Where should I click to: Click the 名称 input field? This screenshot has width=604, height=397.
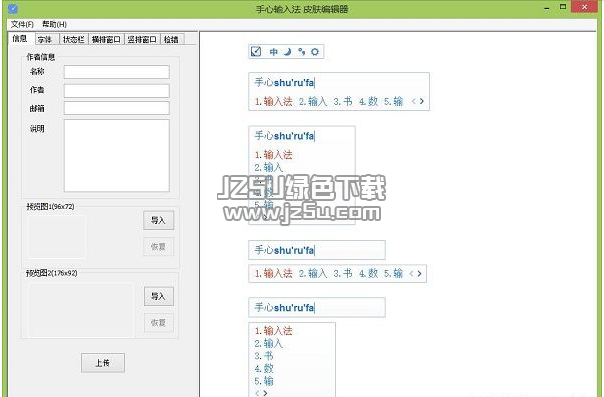117,72
